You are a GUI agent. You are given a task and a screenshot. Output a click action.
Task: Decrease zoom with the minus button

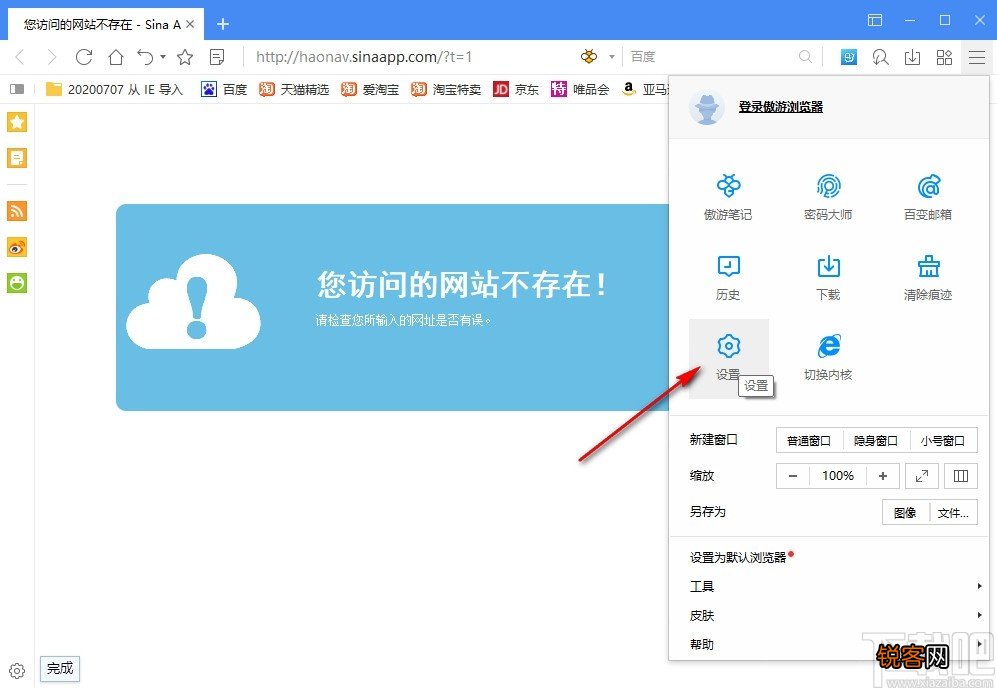(793, 476)
